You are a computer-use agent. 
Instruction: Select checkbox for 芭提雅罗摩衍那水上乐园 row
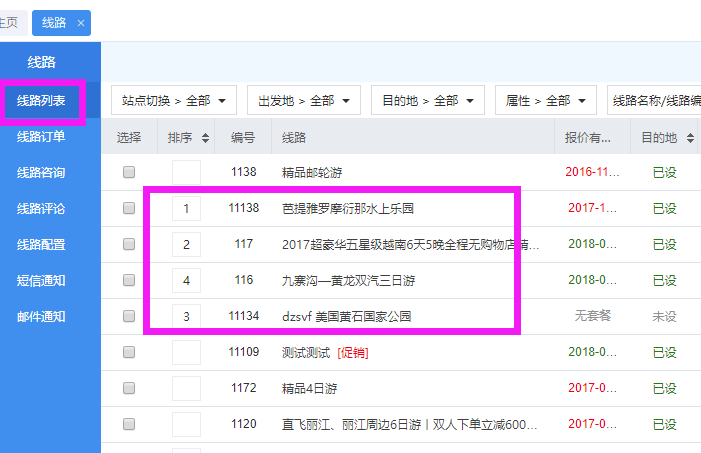point(129,208)
